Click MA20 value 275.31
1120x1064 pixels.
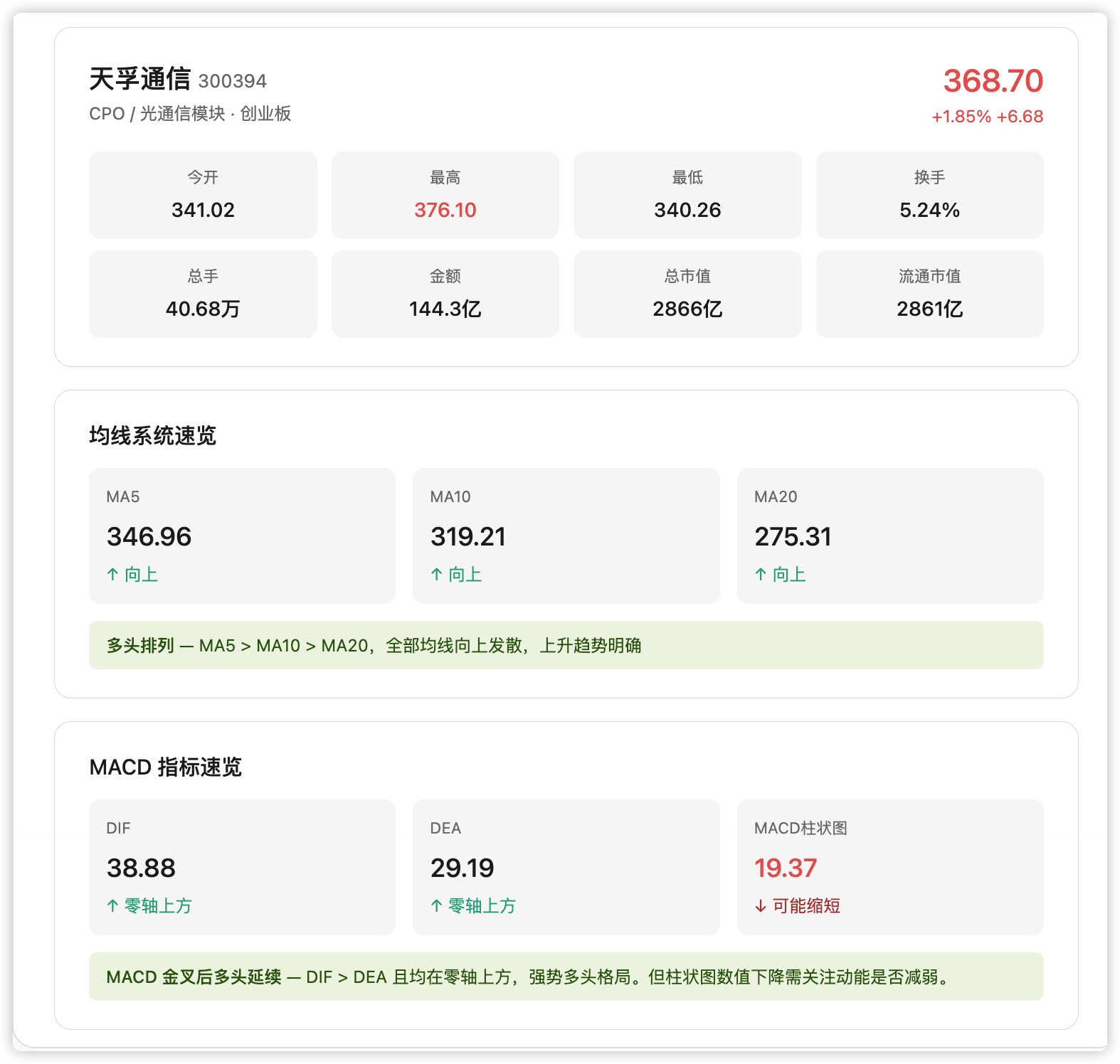(x=793, y=536)
